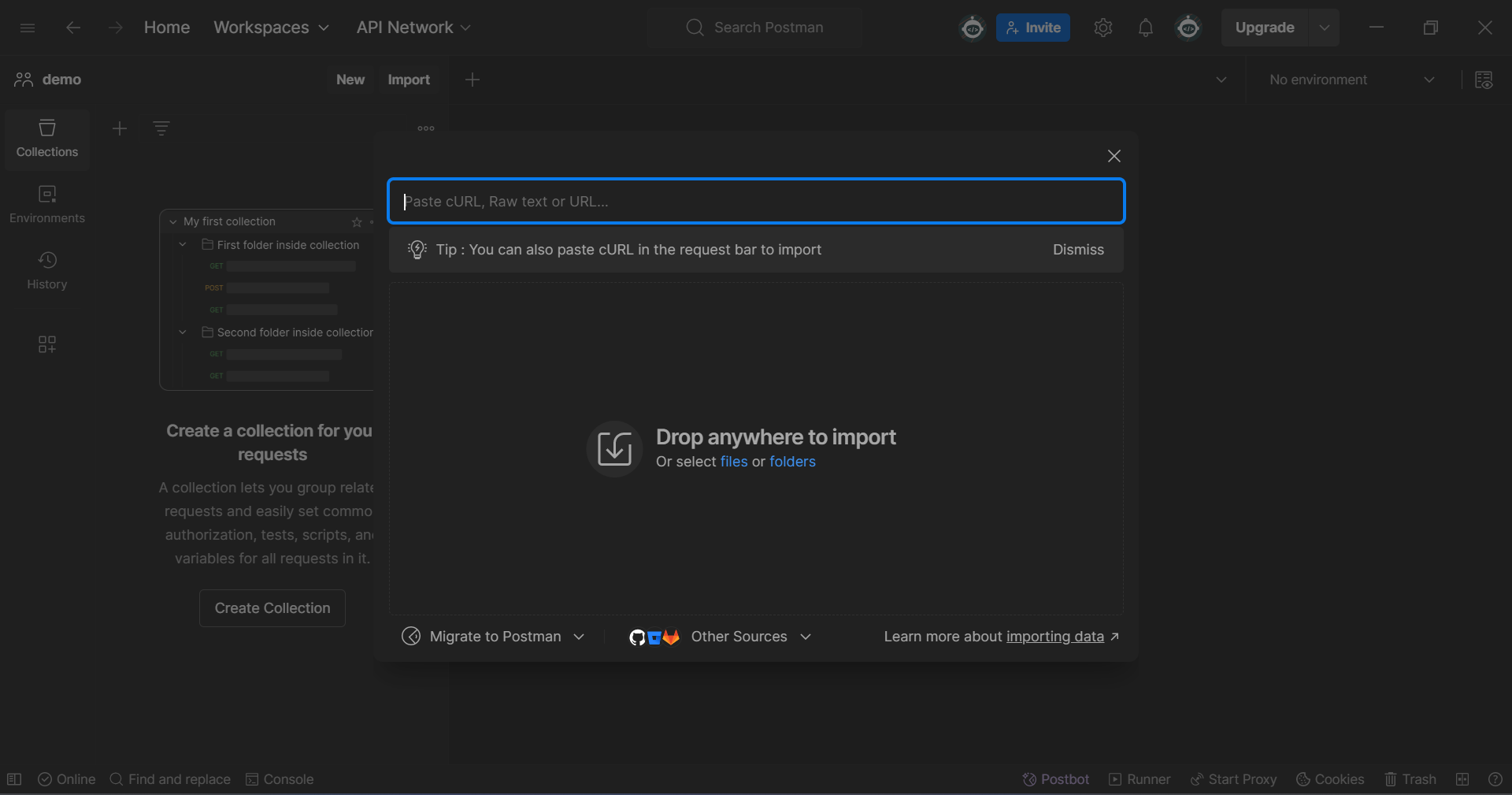Focus the Paste cURL input field
Screen dimensions: 1512x795
pyautogui.click(x=755, y=202)
